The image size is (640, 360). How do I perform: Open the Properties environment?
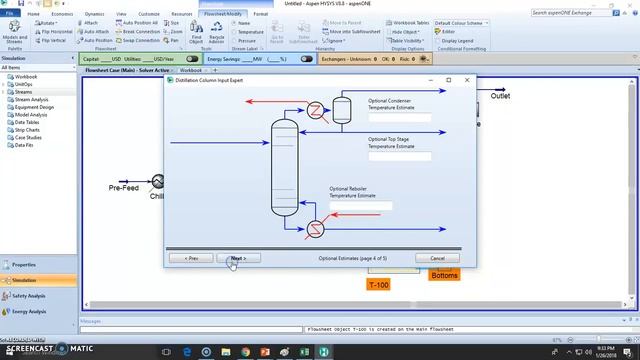(x=38, y=265)
